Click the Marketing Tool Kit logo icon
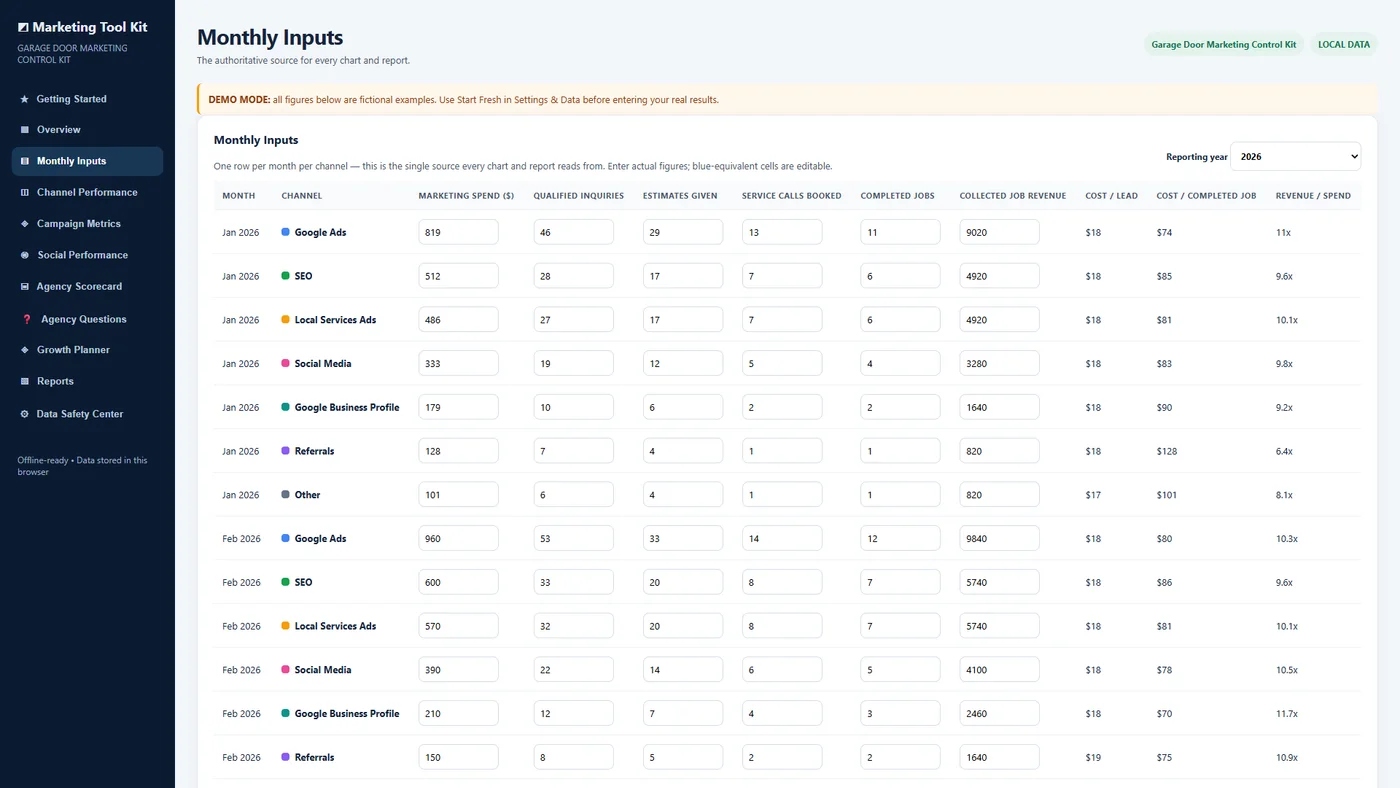The image size is (1400, 788). (x=23, y=28)
